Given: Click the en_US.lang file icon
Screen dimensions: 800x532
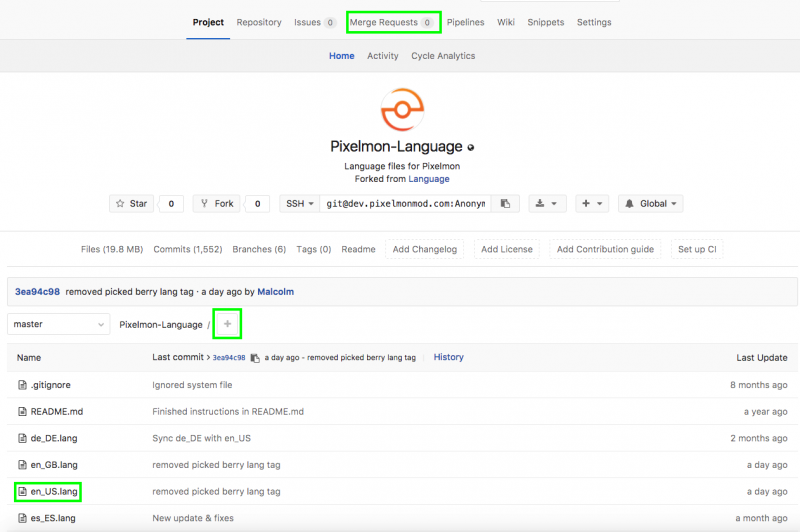Looking at the screenshot, I should pos(22,491).
